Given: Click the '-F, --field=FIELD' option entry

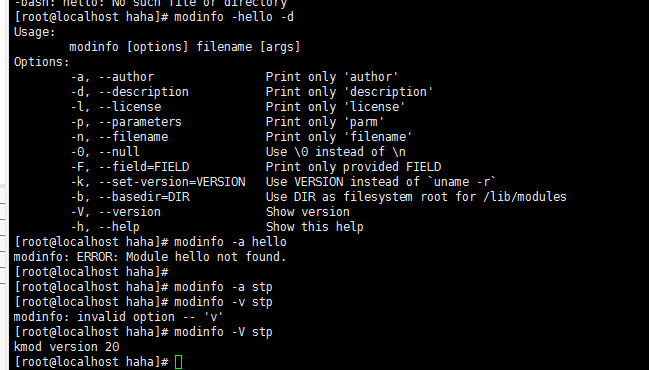Looking at the screenshot, I should 130,167.
